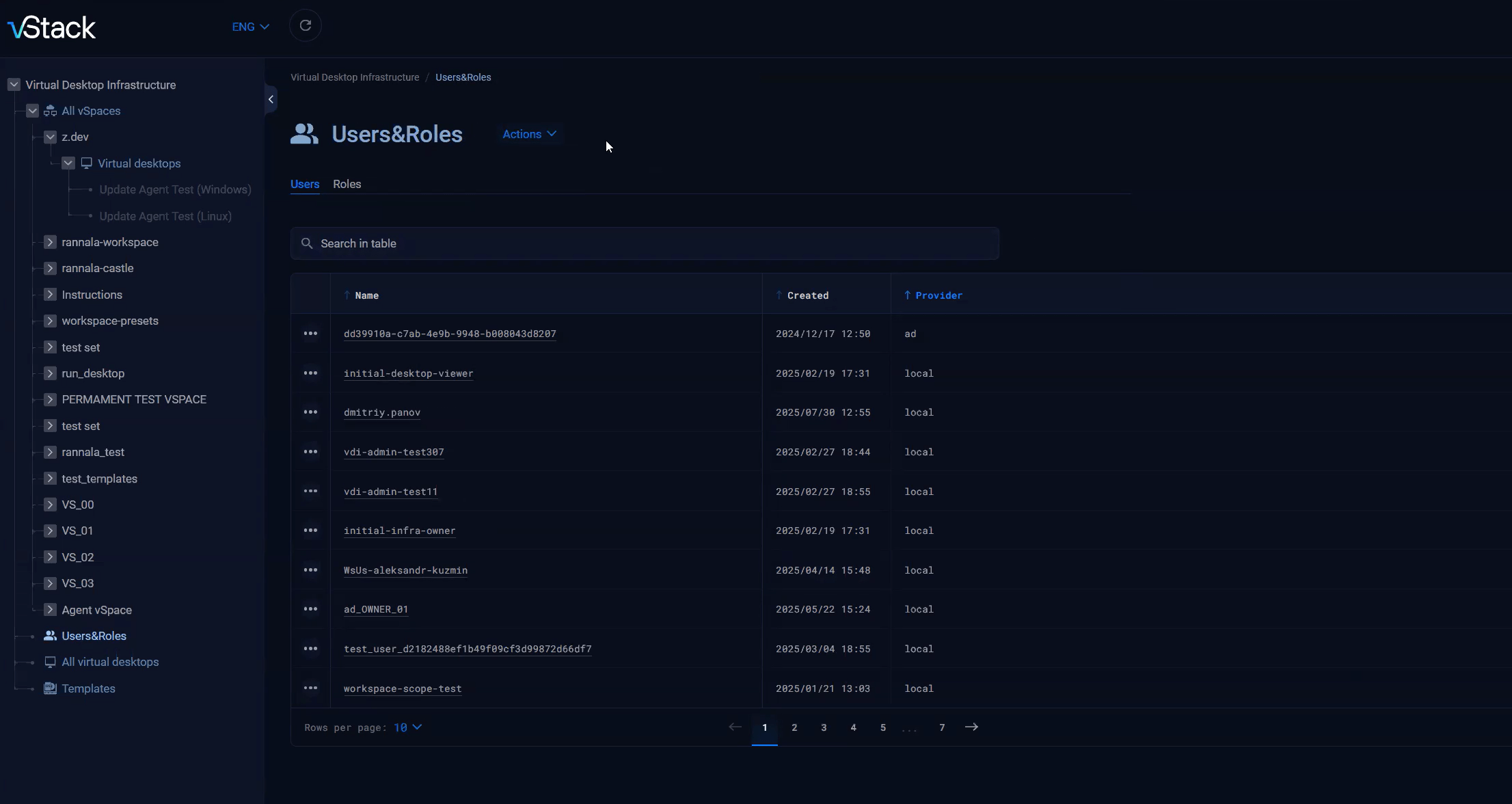Click the Search in table field
The height and width of the screenshot is (804, 1512).
coord(645,243)
